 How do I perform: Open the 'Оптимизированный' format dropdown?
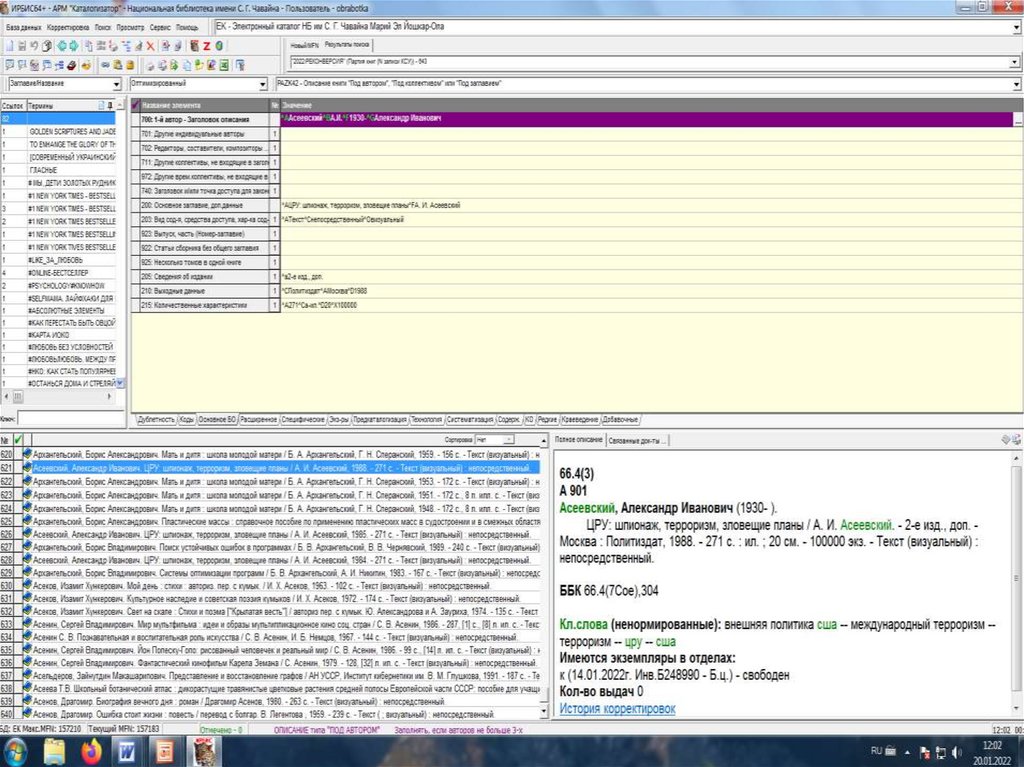pyautogui.click(x=263, y=84)
